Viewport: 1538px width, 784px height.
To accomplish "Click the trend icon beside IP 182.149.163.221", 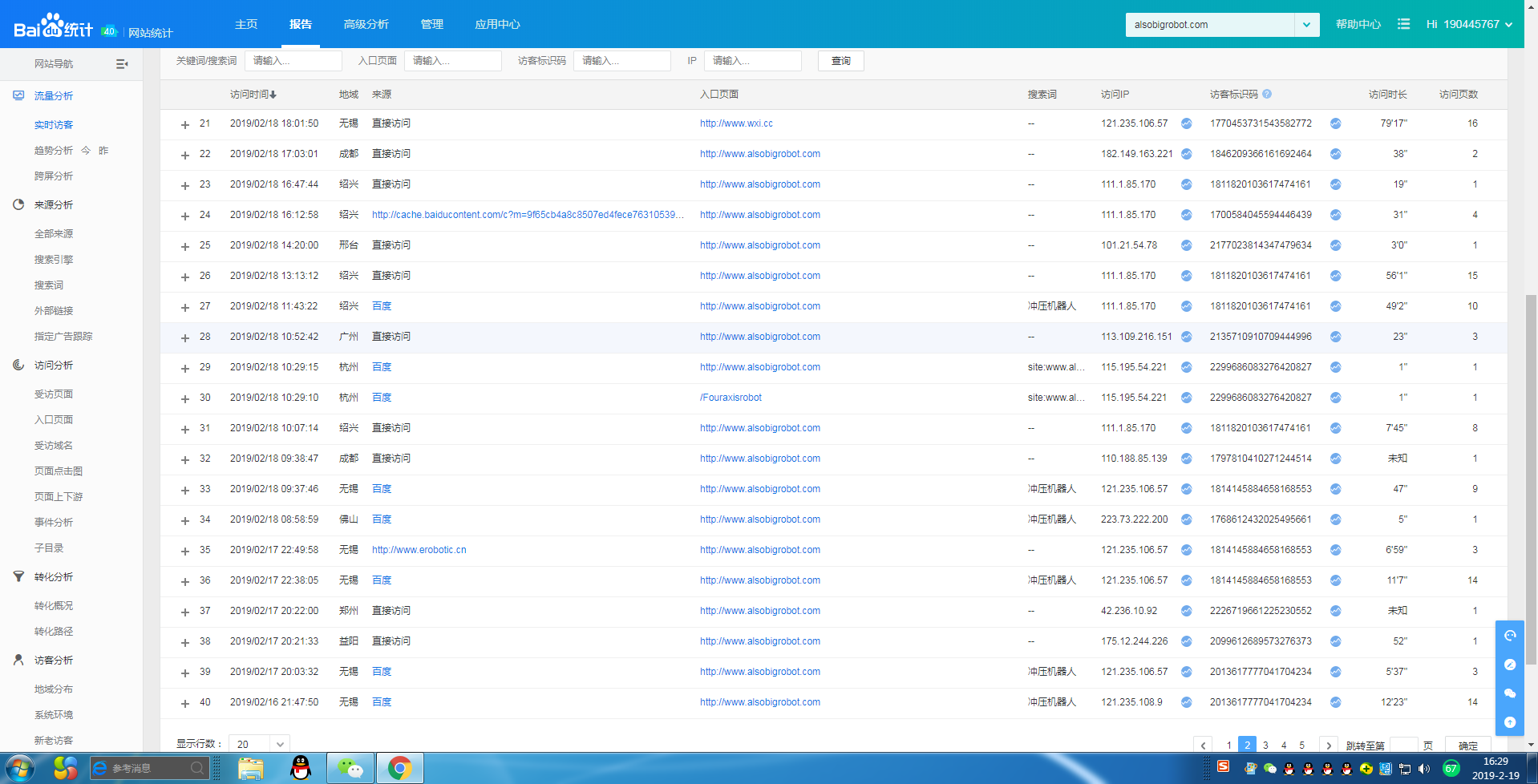I will (1186, 154).
